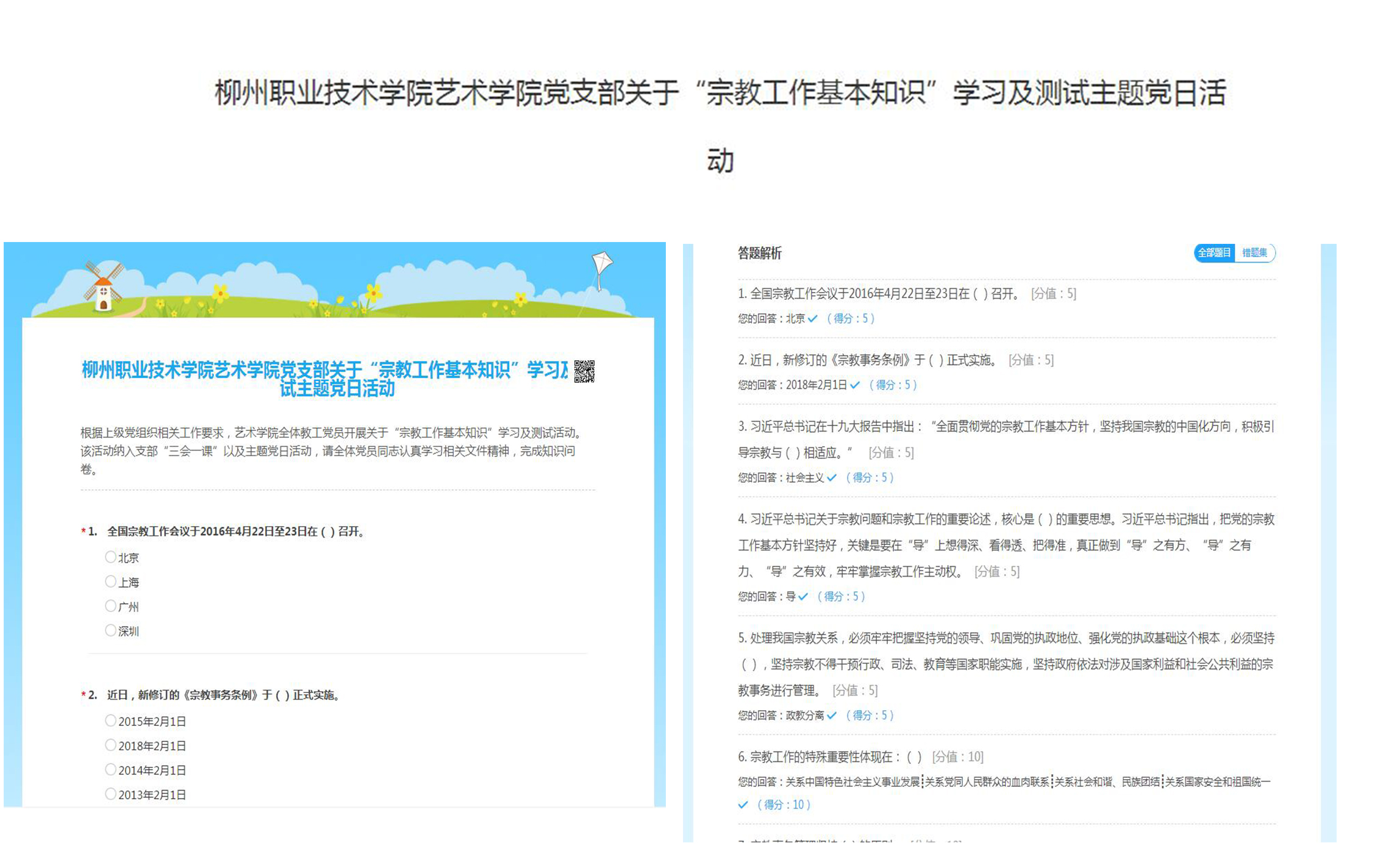
Task: Click checkmark next to 北京 answer
Action: pos(812,319)
